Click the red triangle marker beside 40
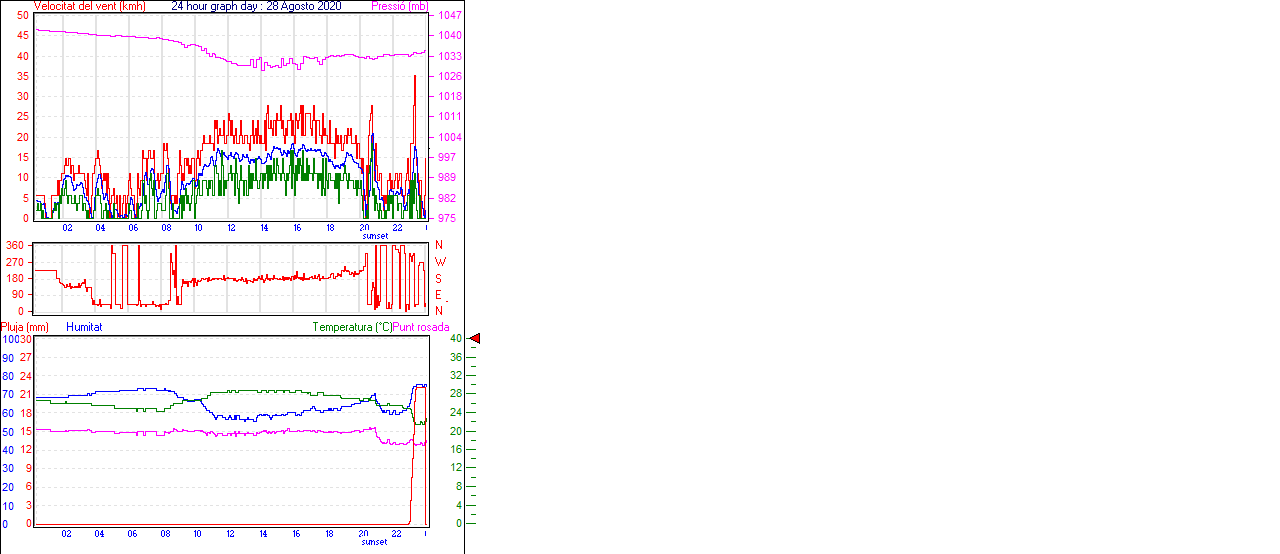Image resolution: width=1280 pixels, height=554 pixels. [x=475, y=339]
